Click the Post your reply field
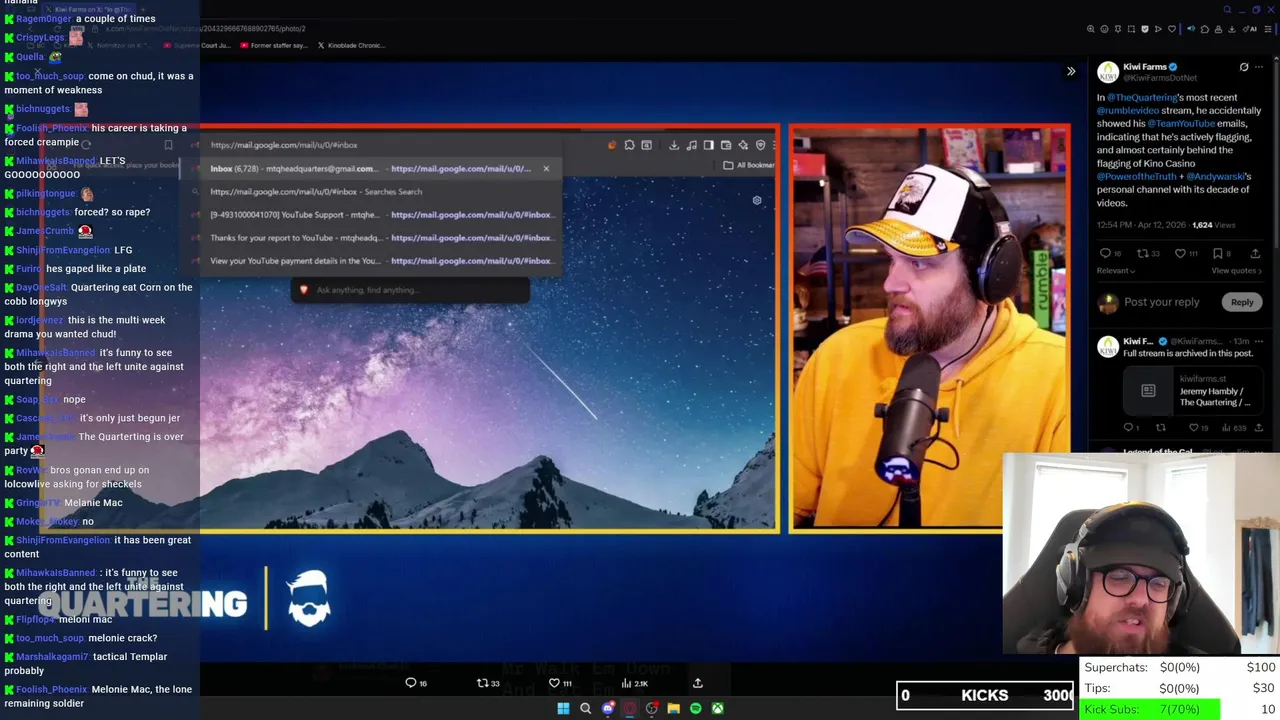The height and width of the screenshot is (720, 1280). pyautogui.click(x=1161, y=302)
